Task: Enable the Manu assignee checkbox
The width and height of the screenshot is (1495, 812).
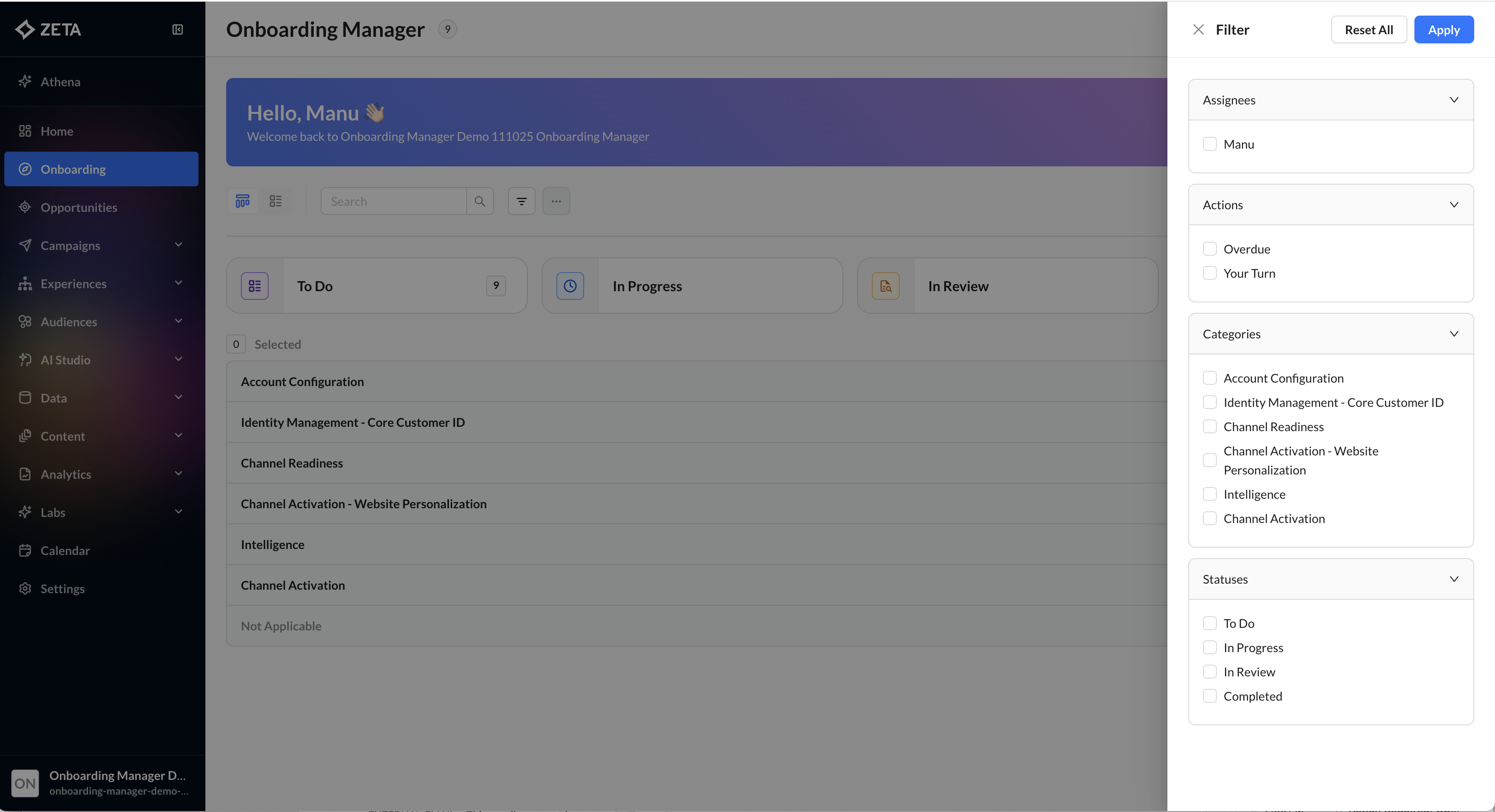Action: [1209, 144]
